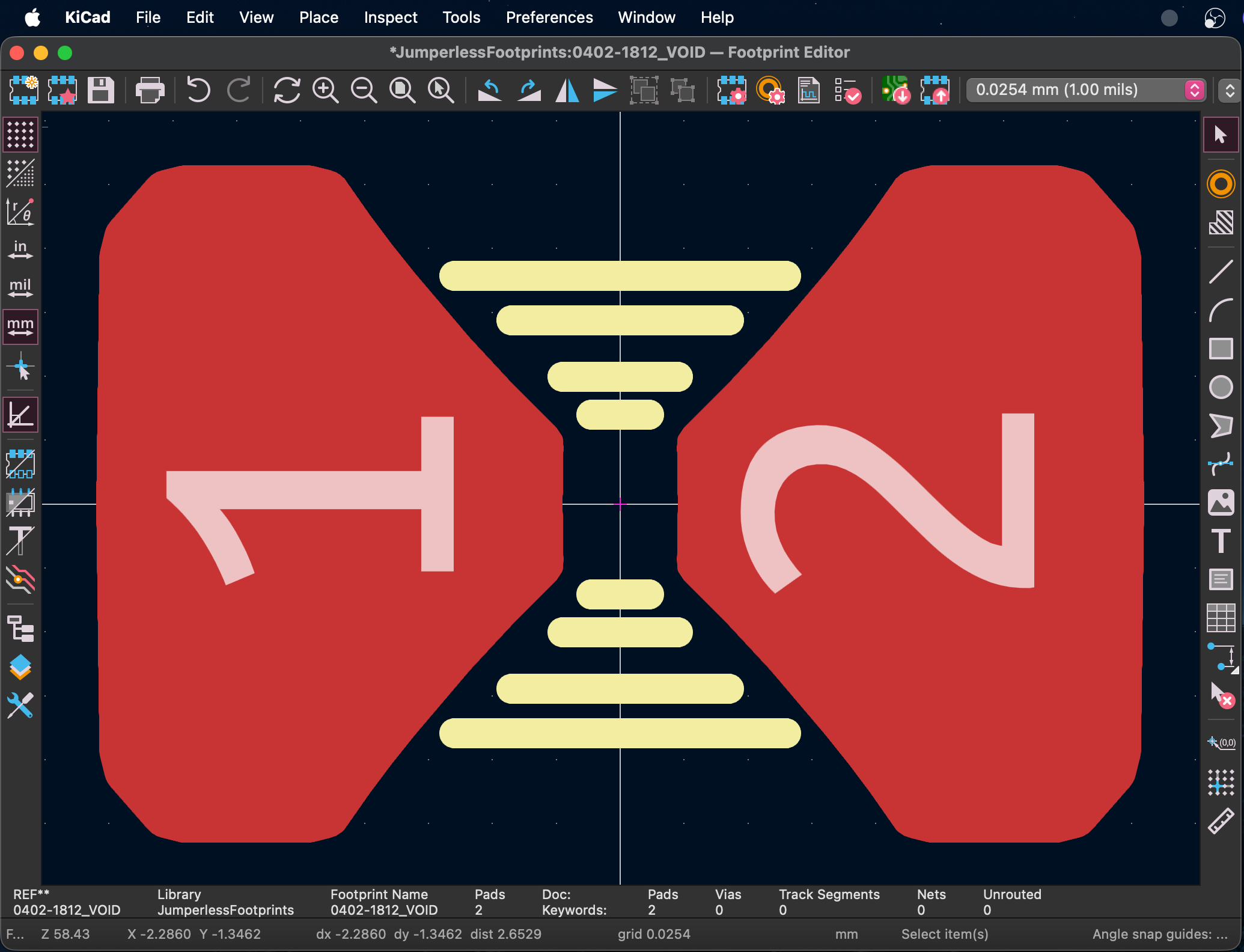Toggle polar coordinates display

[x=20, y=212]
